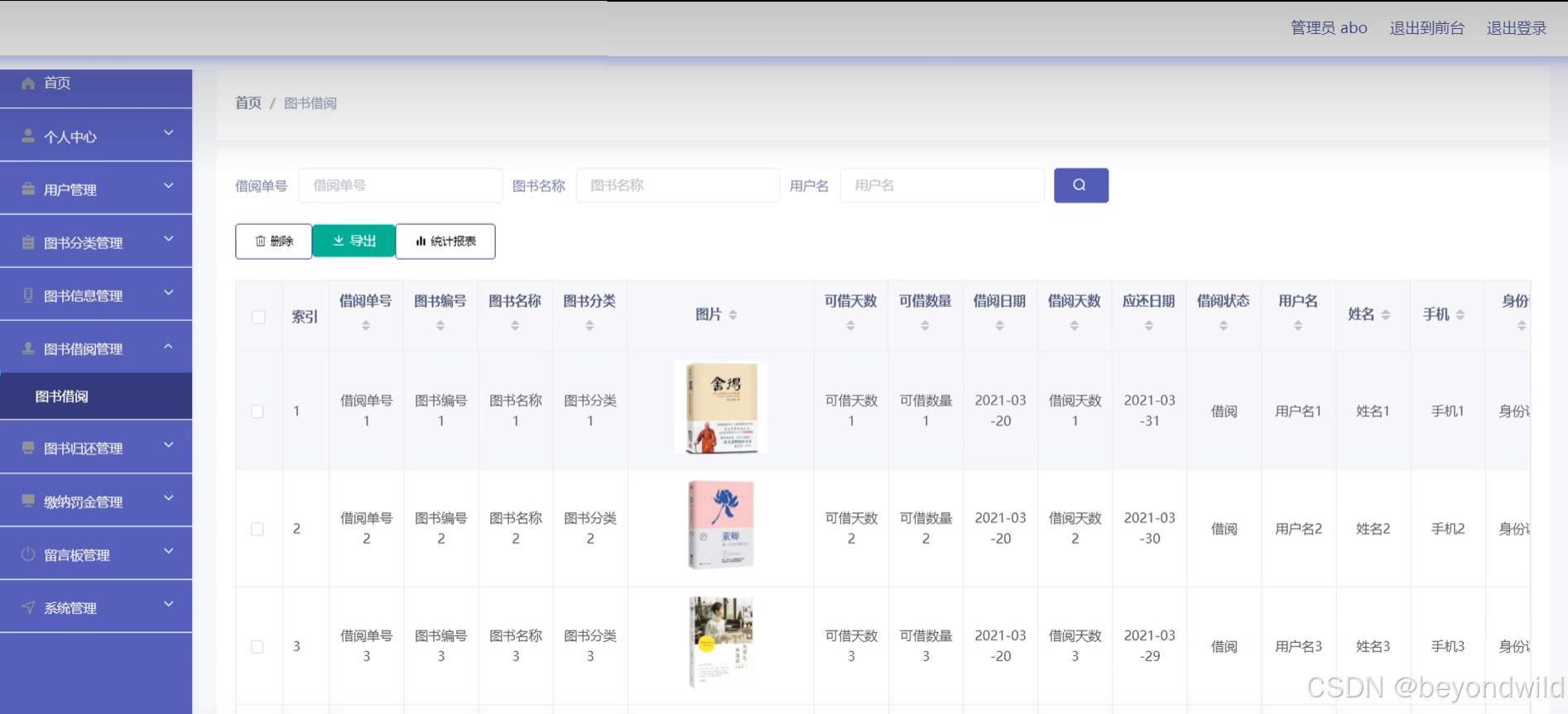Sort by 借阅单号 column arrows
The width and height of the screenshot is (1568, 714).
pyautogui.click(x=366, y=326)
